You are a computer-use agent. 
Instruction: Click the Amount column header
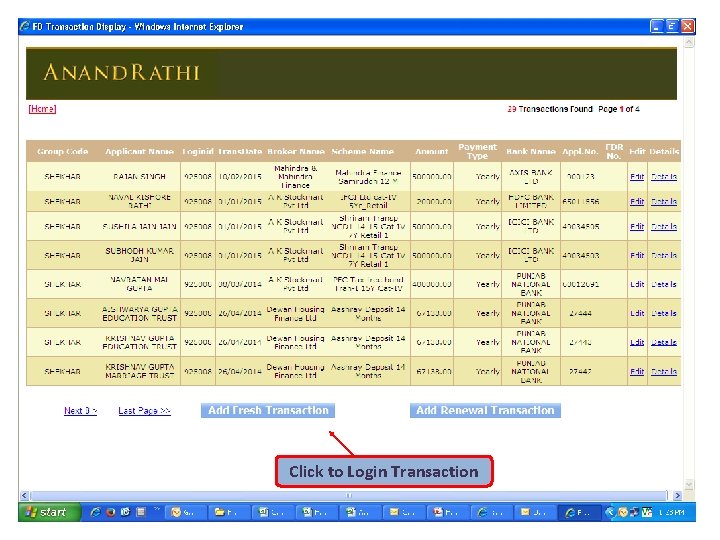431,151
